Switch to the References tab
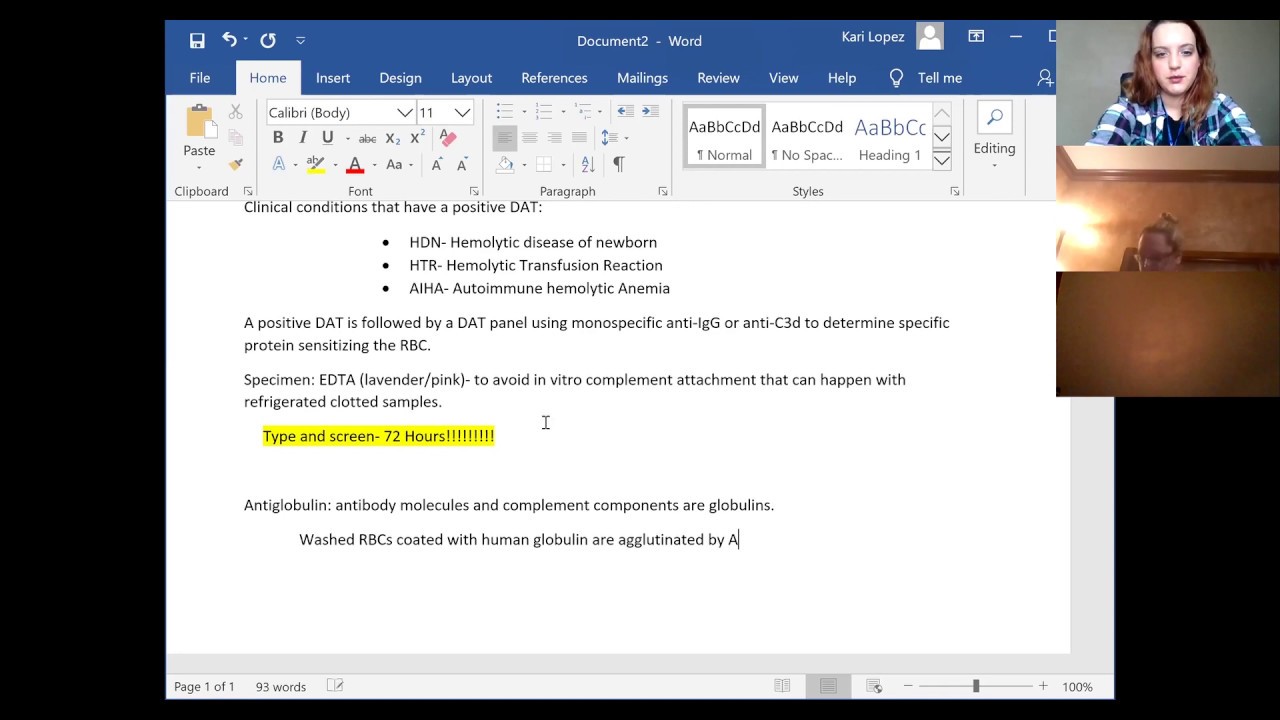This screenshot has height=720, width=1280. tap(554, 78)
